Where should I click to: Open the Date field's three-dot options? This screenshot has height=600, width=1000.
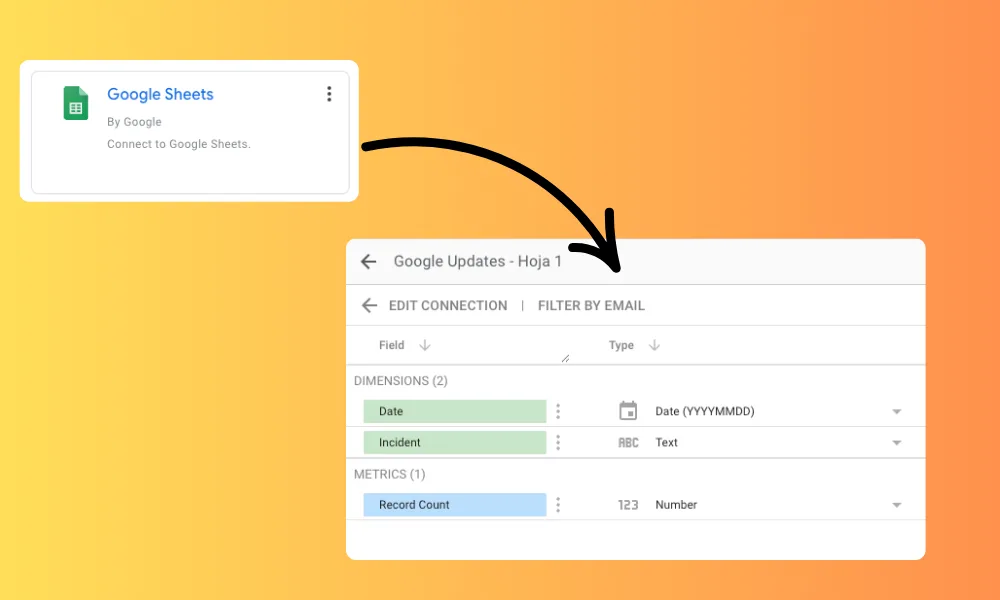point(558,411)
